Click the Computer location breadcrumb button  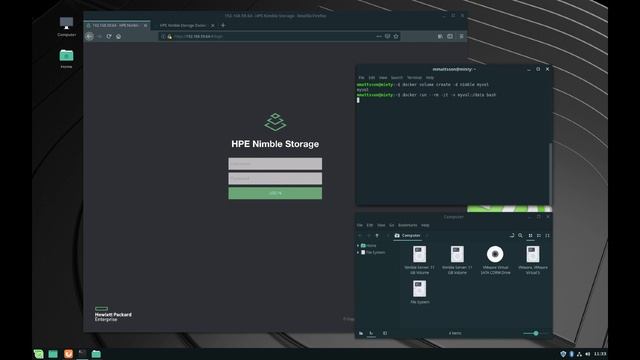pyautogui.click(x=407, y=236)
